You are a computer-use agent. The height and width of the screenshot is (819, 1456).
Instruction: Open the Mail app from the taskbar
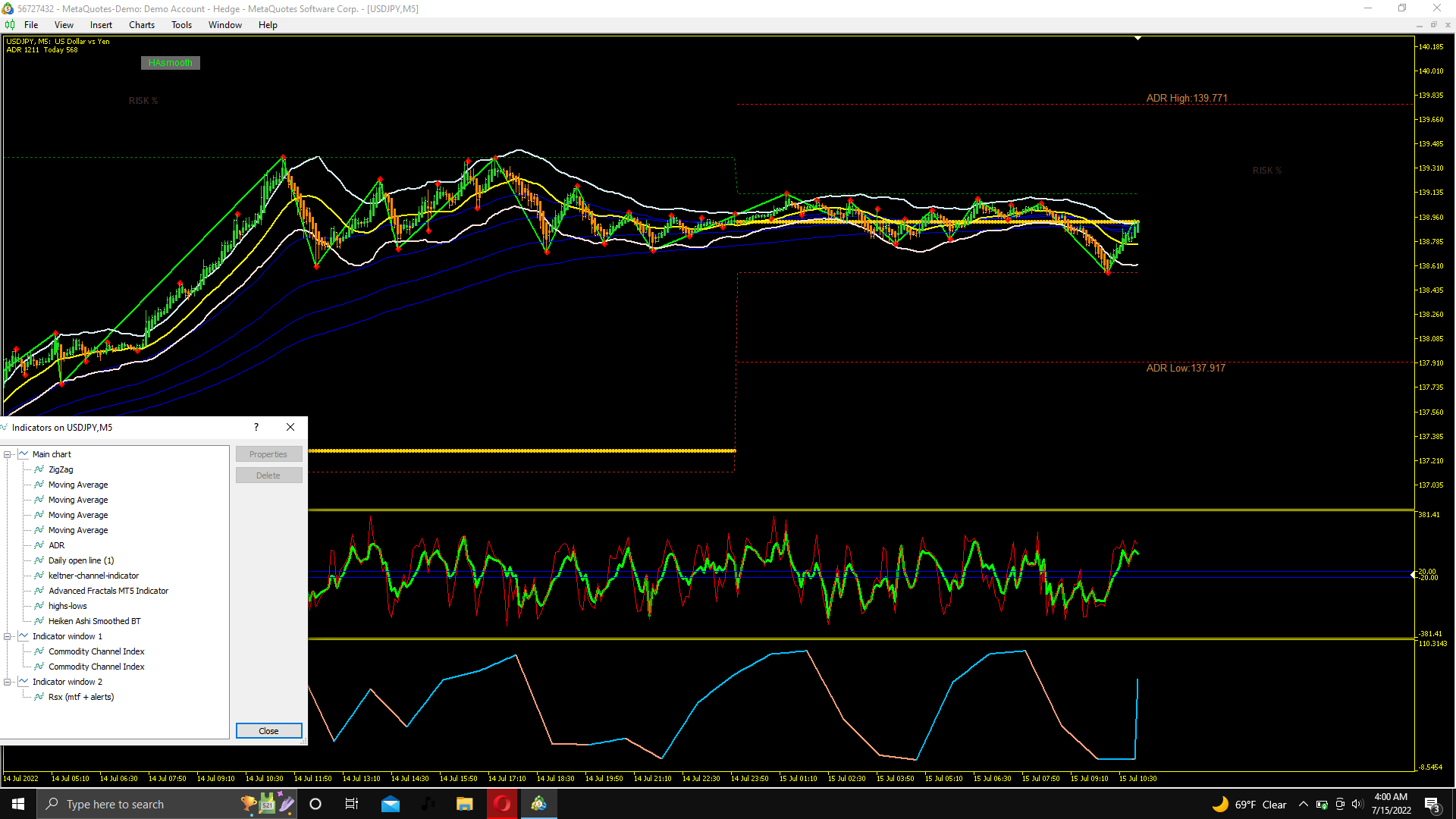point(391,804)
